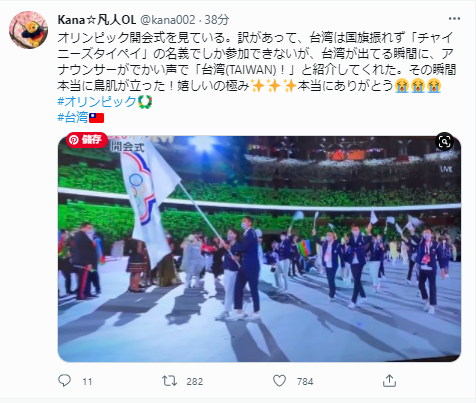
Task: Click the tweet's Japanese body text
Action: point(257,62)
